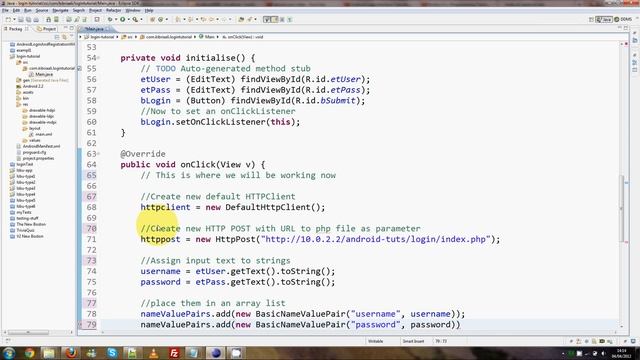Click the Print toolbar icon
Image resolution: width=640 pixels, height=360 pixels.
click(x=36, y=19)
